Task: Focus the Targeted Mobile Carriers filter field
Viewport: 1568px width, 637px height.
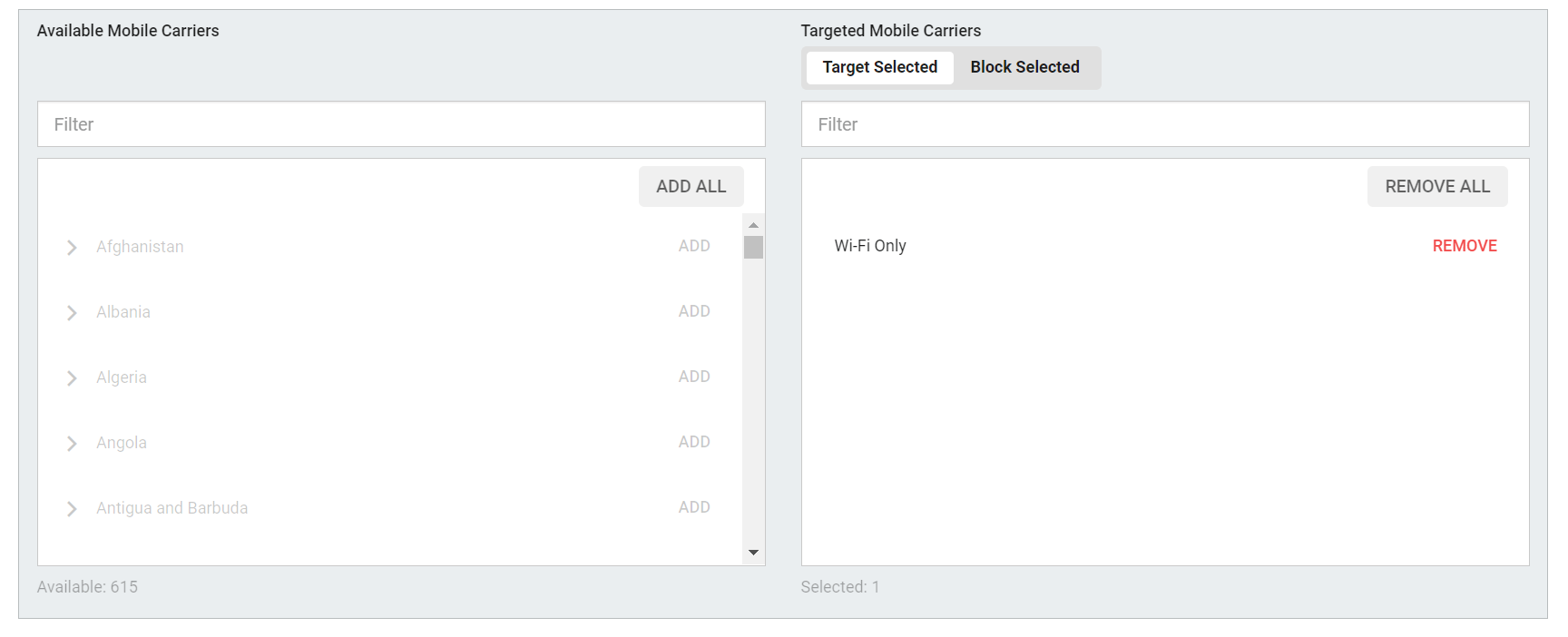Action: 1165,124
